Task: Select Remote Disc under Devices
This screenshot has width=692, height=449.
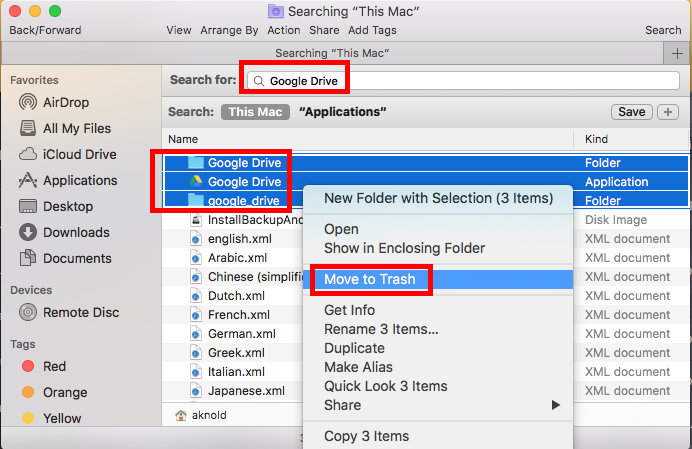Action: [x=81, y=312]
